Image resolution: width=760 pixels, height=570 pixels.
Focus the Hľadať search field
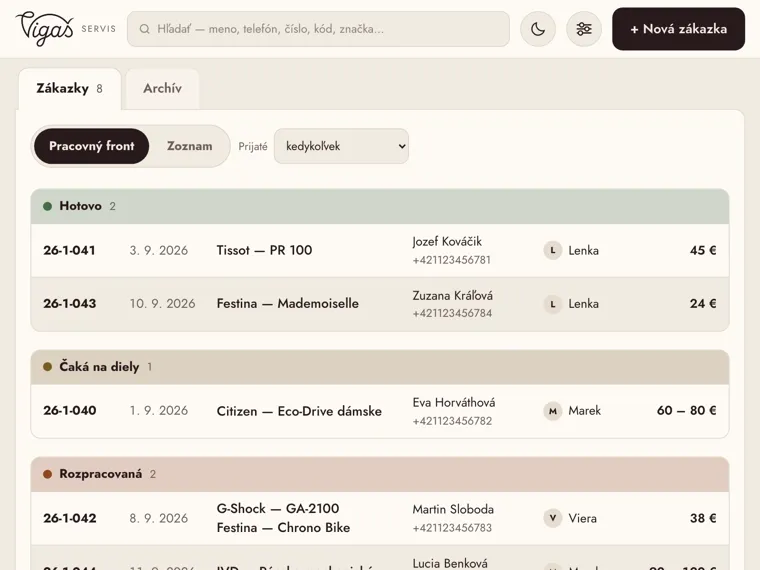[318, 29]
